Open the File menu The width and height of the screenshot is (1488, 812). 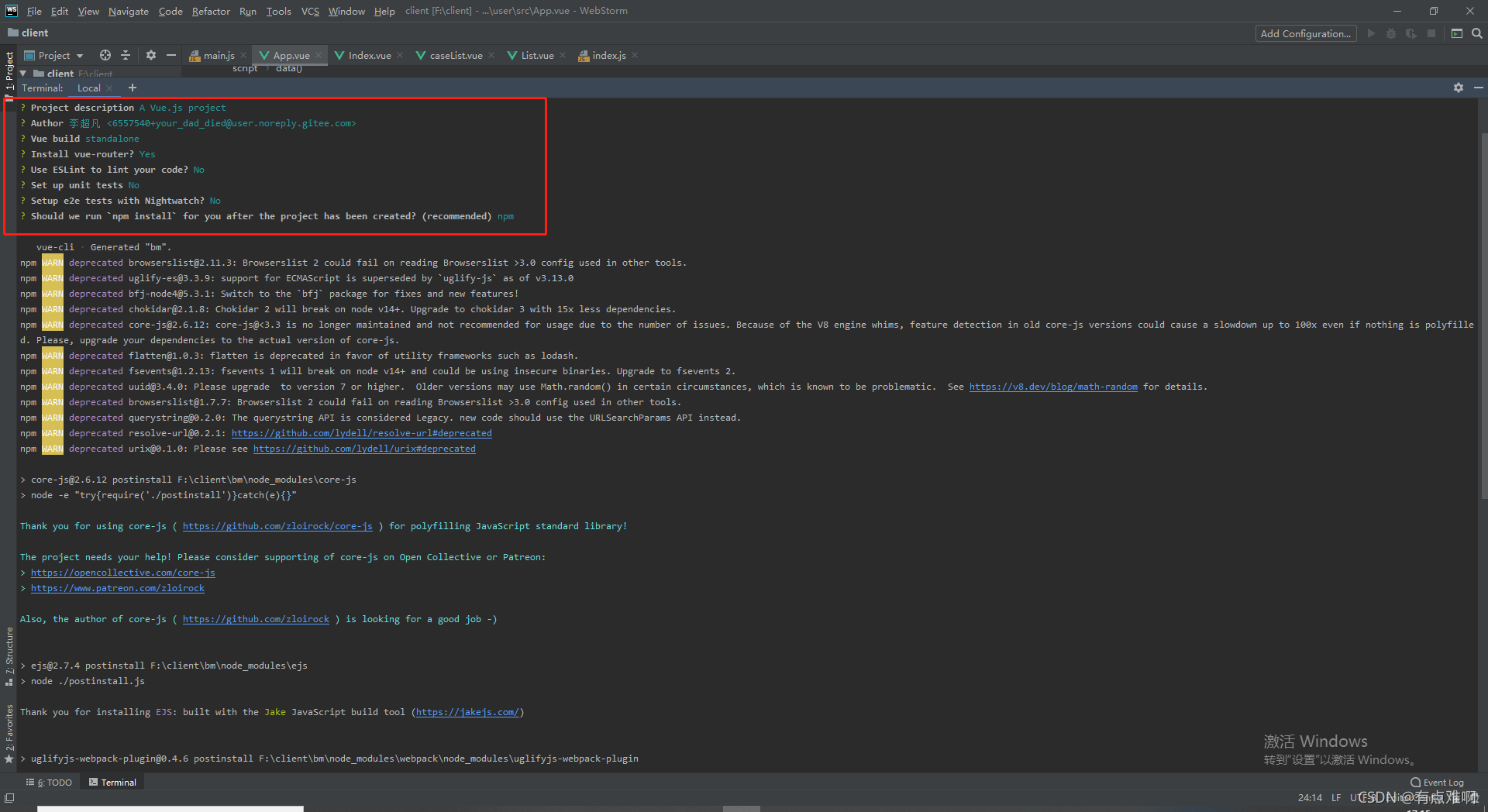tap(34, 11)
